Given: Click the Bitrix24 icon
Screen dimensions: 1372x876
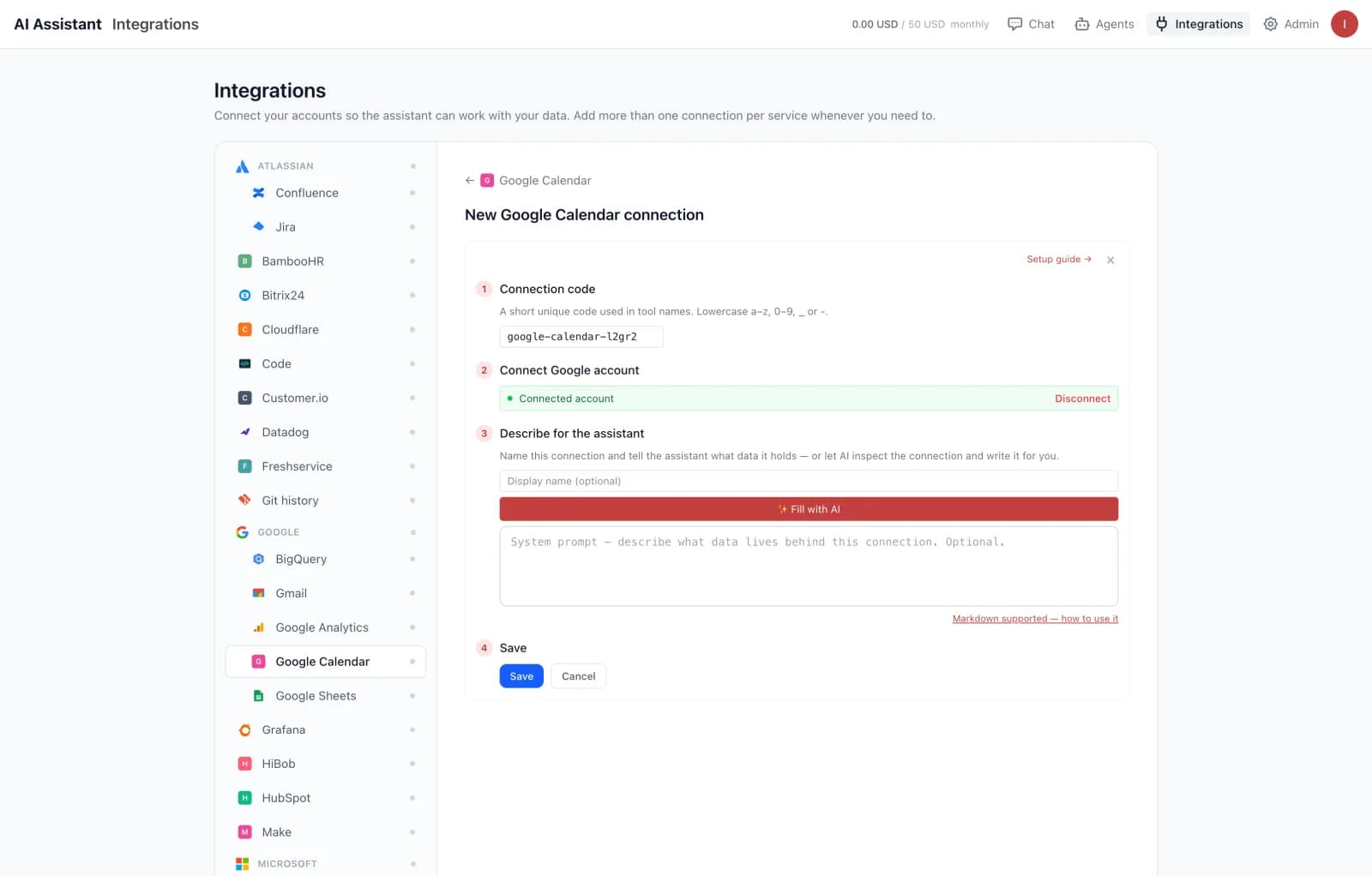Looking at the screenshot, I should (x=244, y=296).
